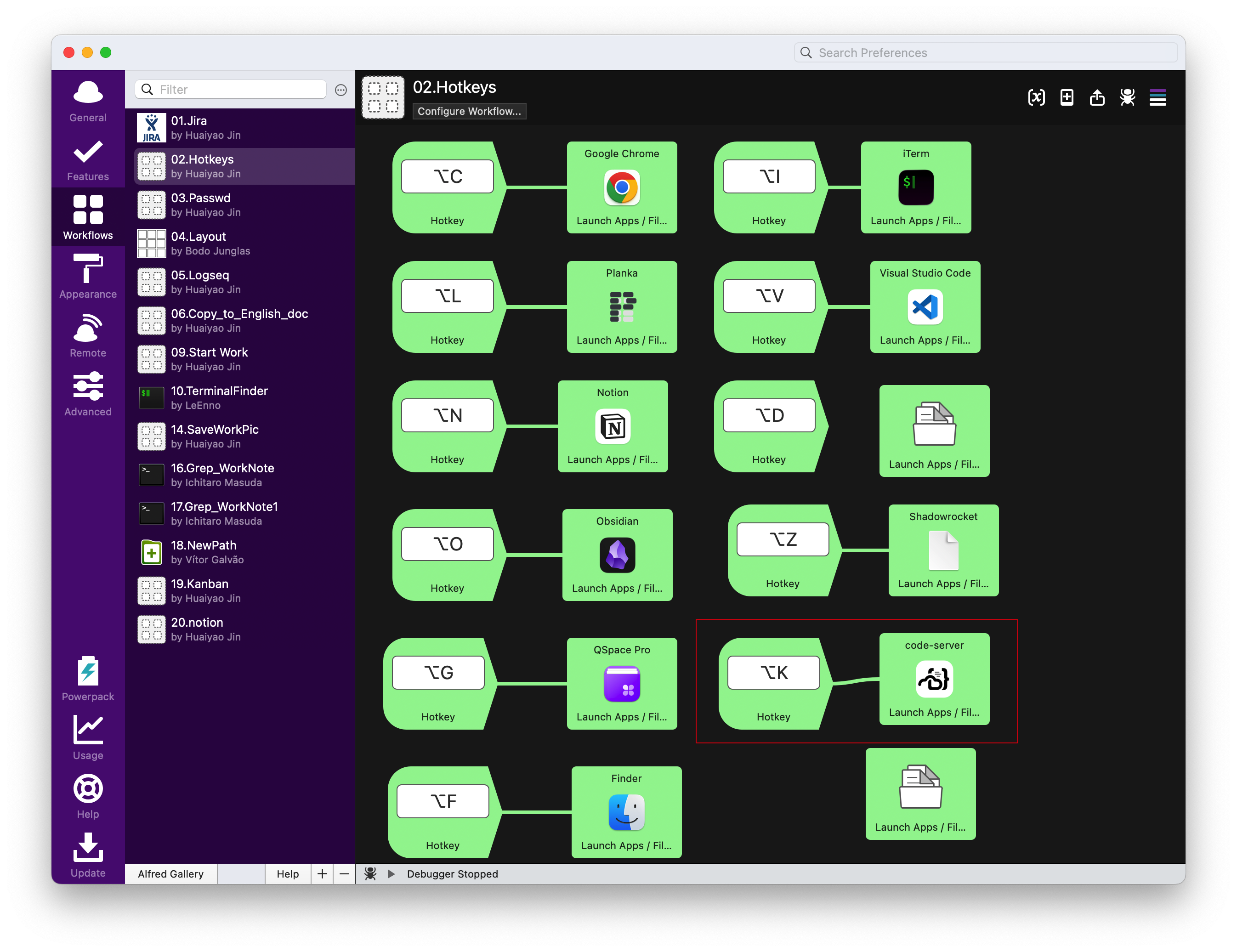Open the workflow variables [x] icon
This screenshot has width=1237, height=952.
click(x=1036, y=97)
